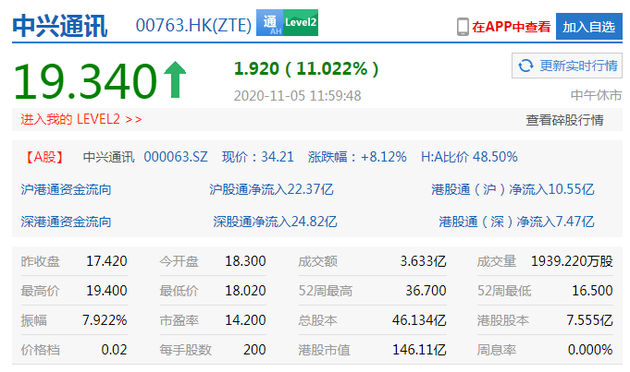Click the mobile phone icon beside 在APP中查看
The image size is (630, 372).
(x=463, y=27)
